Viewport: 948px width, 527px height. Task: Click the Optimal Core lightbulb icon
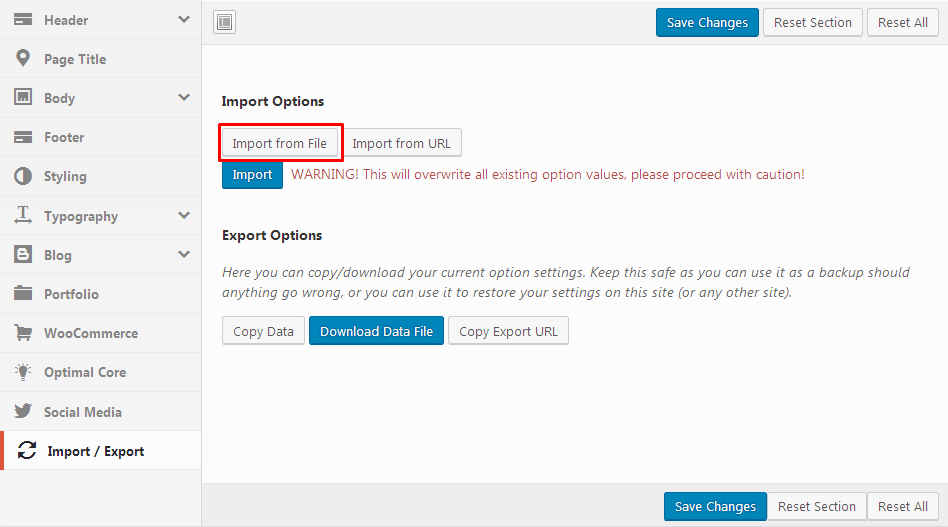(23, 372)
